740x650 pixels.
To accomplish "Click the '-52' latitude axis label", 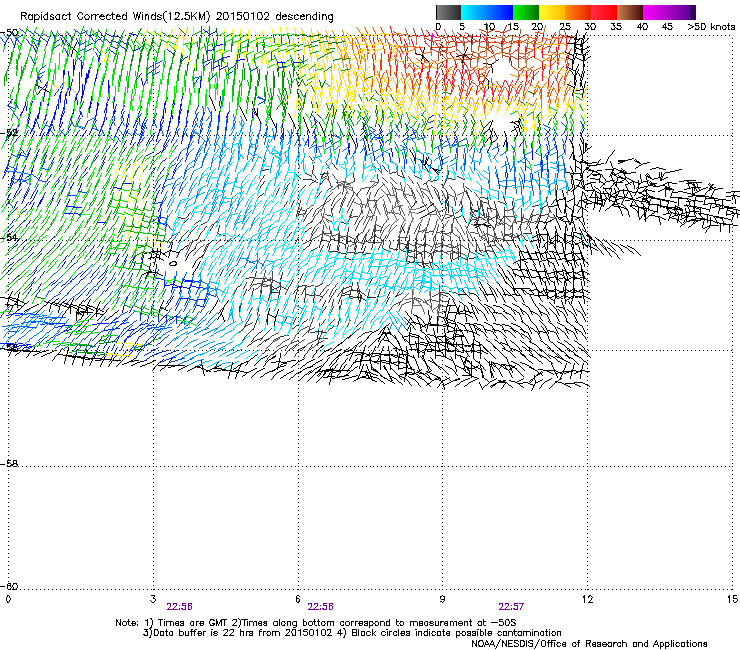I will 9,133.
